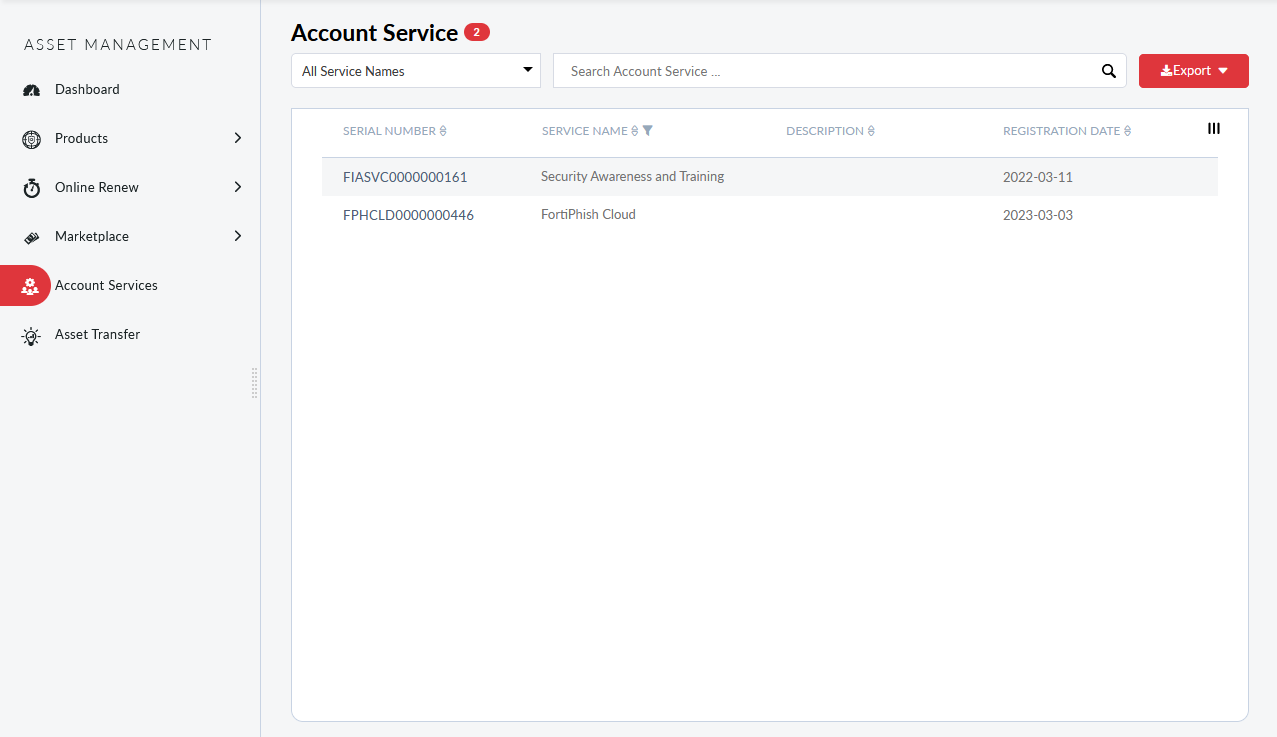The height and width of the screenshot is (737, 1277).
Task: Click the red Account Services icon
Action: (30, 286)
